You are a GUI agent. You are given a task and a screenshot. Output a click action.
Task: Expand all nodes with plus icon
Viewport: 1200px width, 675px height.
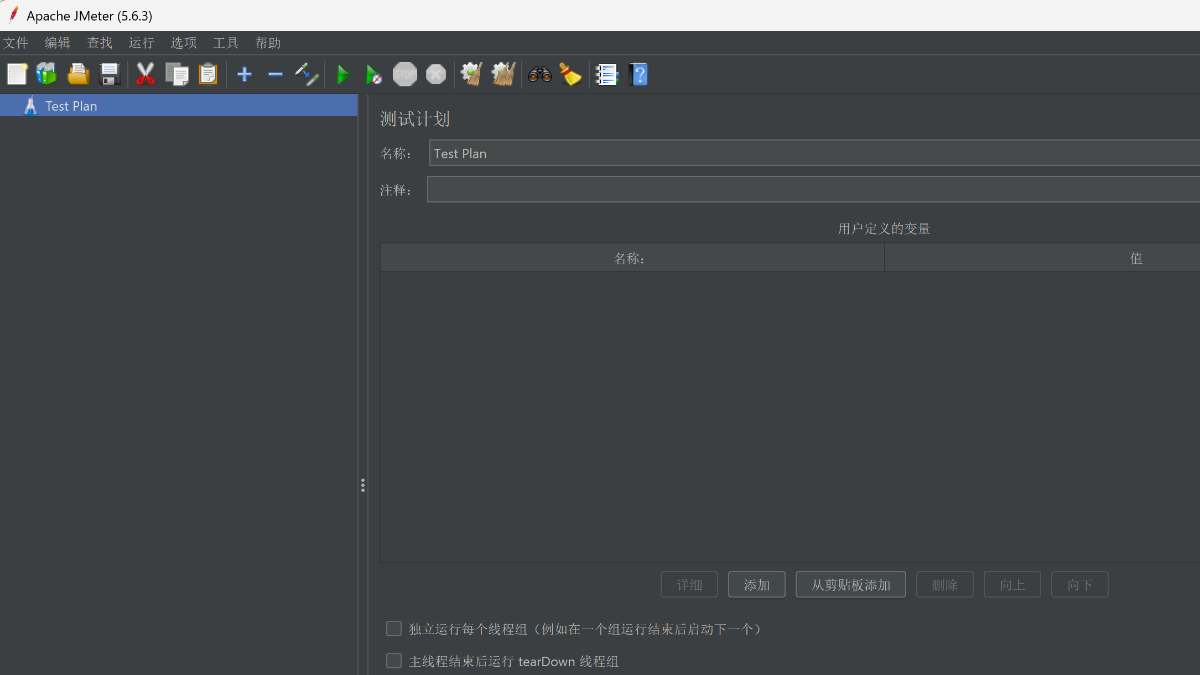coord(244,74)
